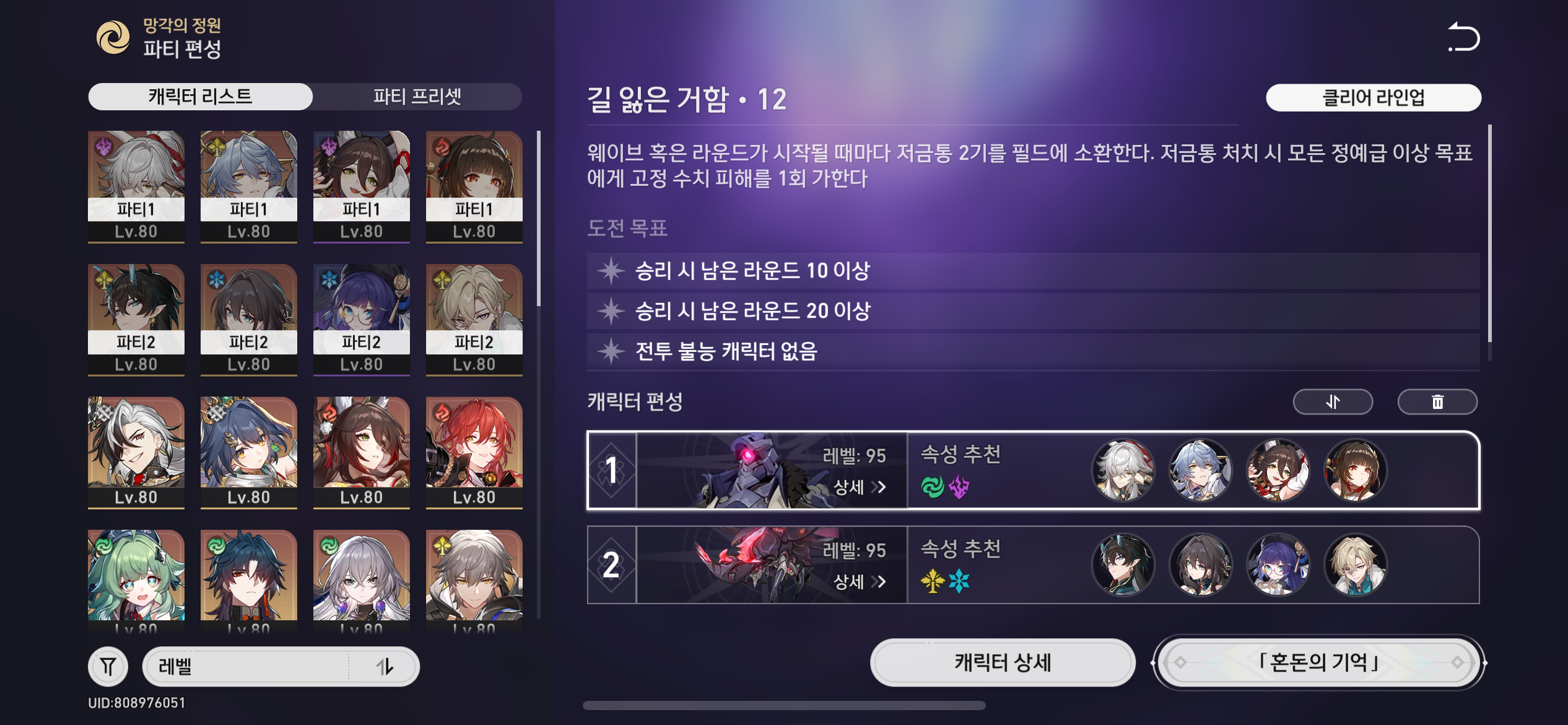Viewport: 1568px width, 725px height.
Task: Click the ice element icon in team 2's 속성 추천
Action: point(959,581)
